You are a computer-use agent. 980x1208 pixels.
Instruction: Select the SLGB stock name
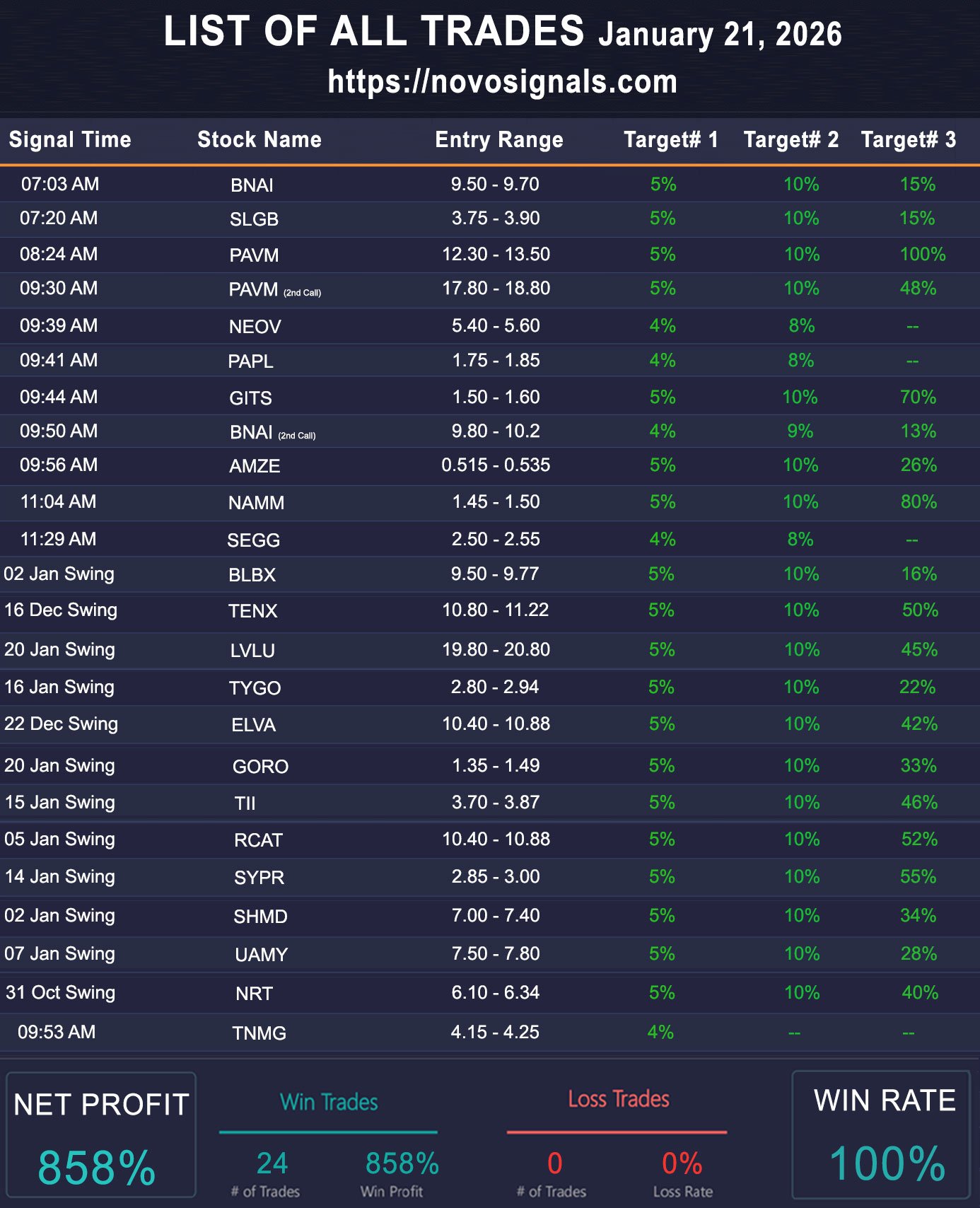[254, 219]
